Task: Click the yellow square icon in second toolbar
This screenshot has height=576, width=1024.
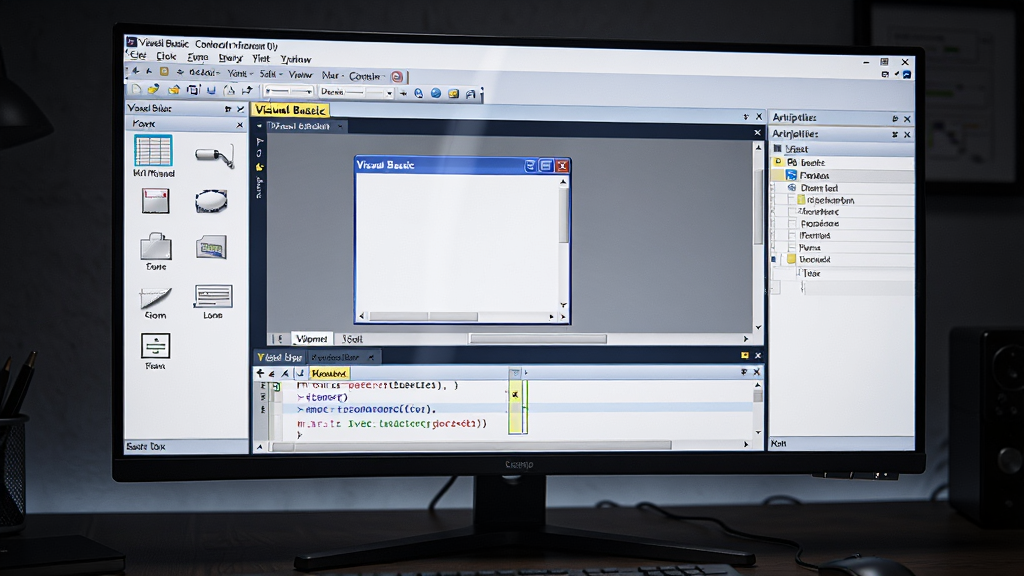Action: pyautogui.click(x=165, y=72)
